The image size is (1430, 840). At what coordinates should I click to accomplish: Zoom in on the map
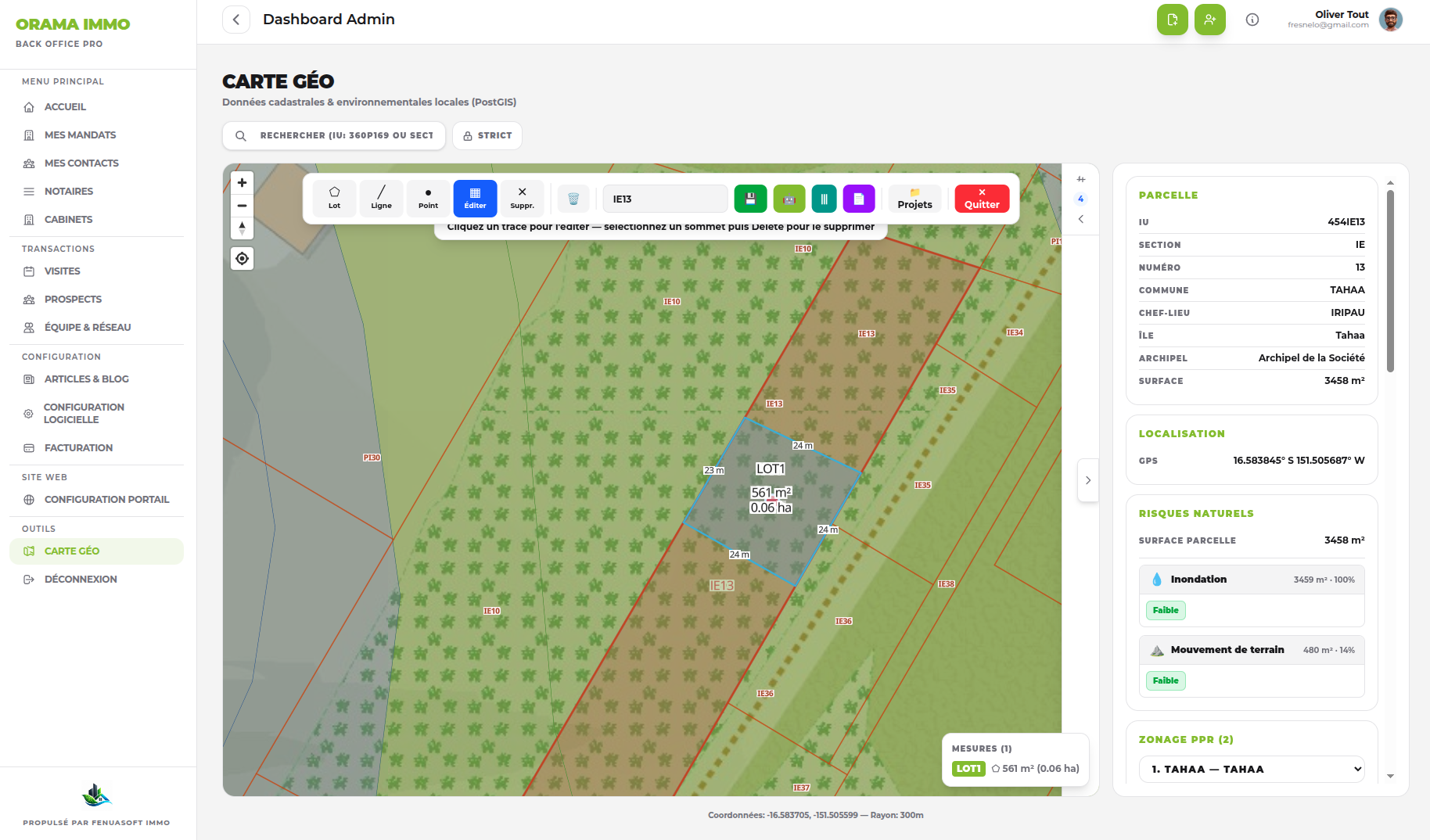[243, 183]
